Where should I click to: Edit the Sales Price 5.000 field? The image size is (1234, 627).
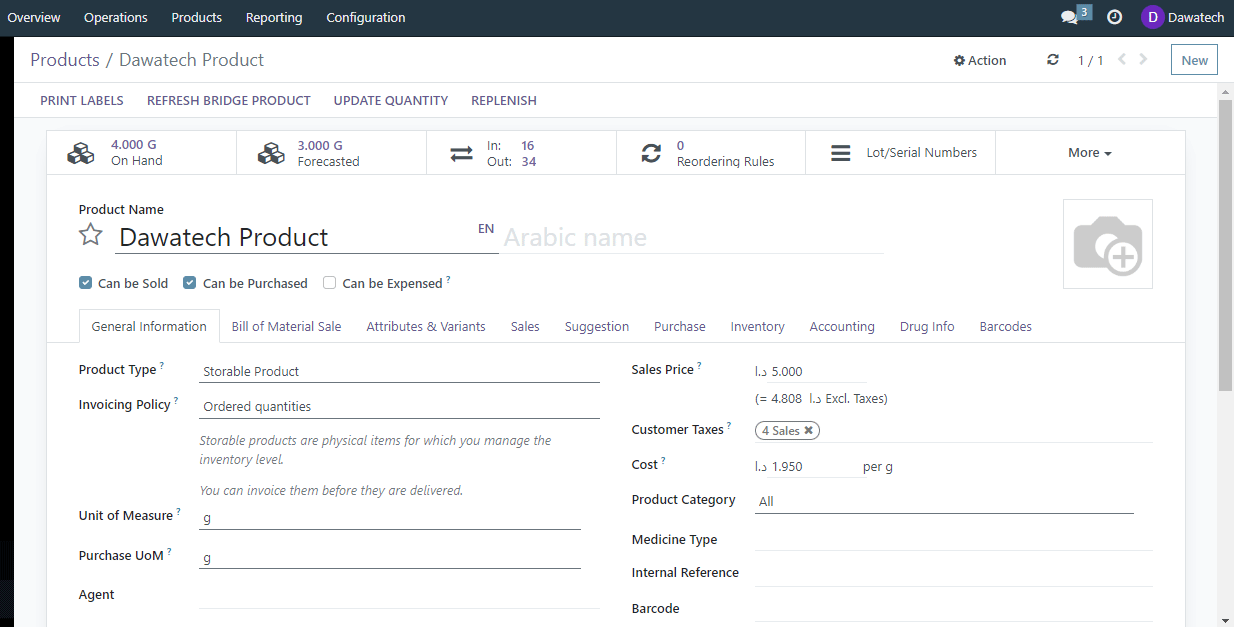coord(817,371)
